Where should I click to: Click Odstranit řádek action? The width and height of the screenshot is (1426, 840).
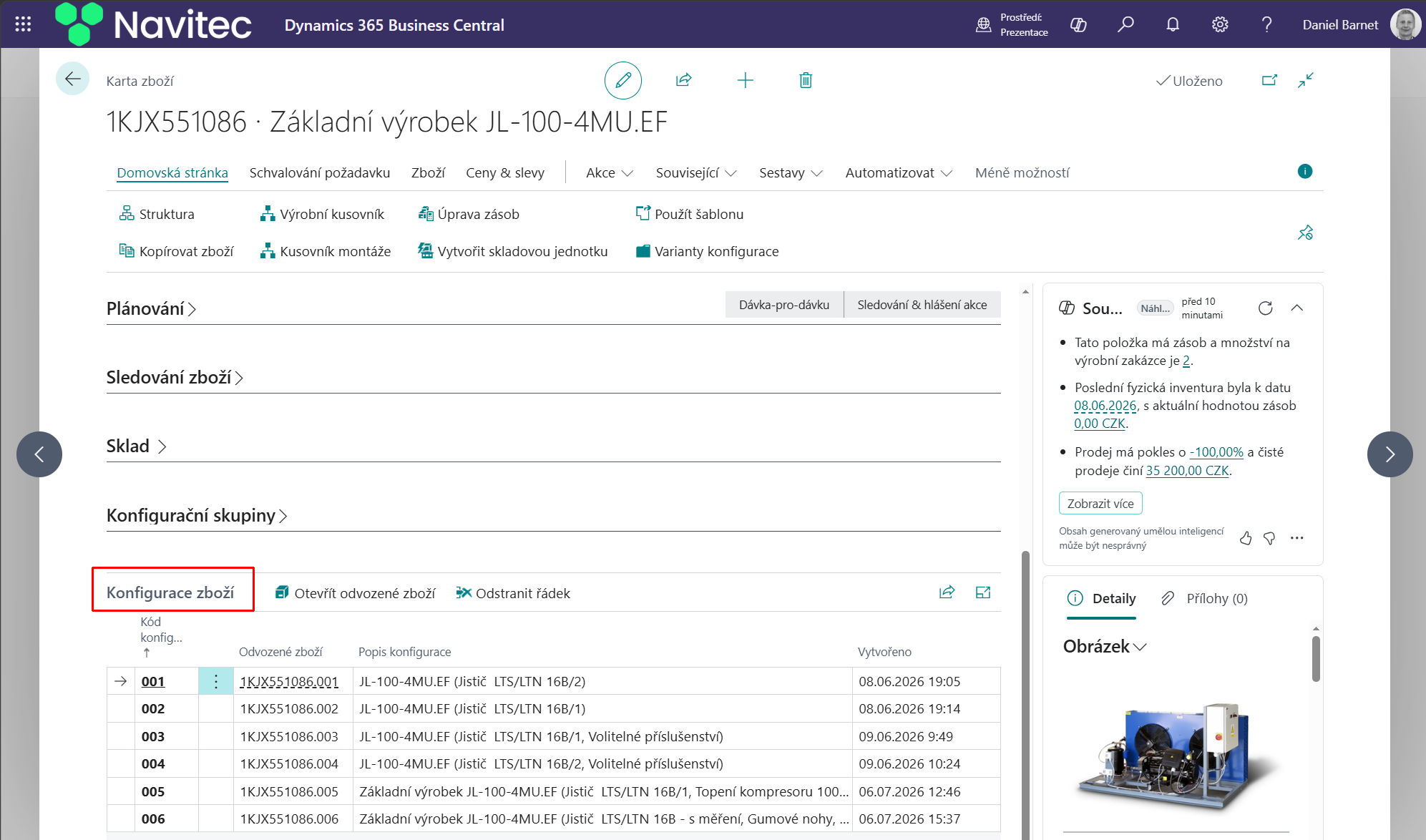click(513, 593)
